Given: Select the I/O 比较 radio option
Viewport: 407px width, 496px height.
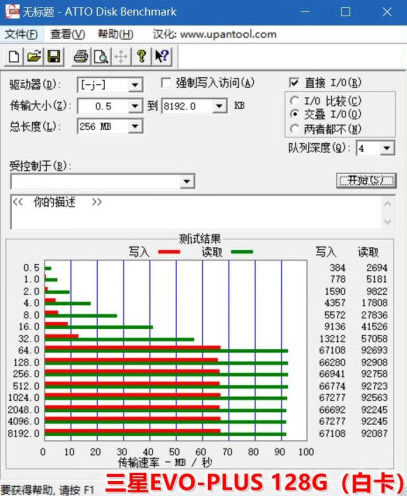Looking at the screenshot, I should coord(294,100).
